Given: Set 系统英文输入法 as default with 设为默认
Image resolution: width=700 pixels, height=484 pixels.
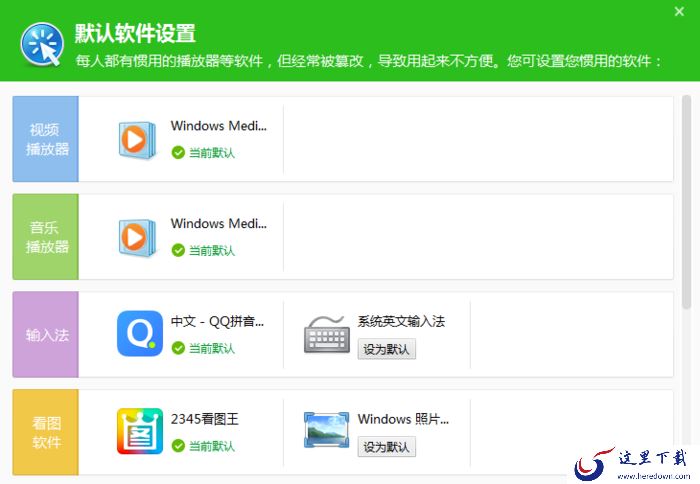Looking at the screenshot, I should coord(387,349).
